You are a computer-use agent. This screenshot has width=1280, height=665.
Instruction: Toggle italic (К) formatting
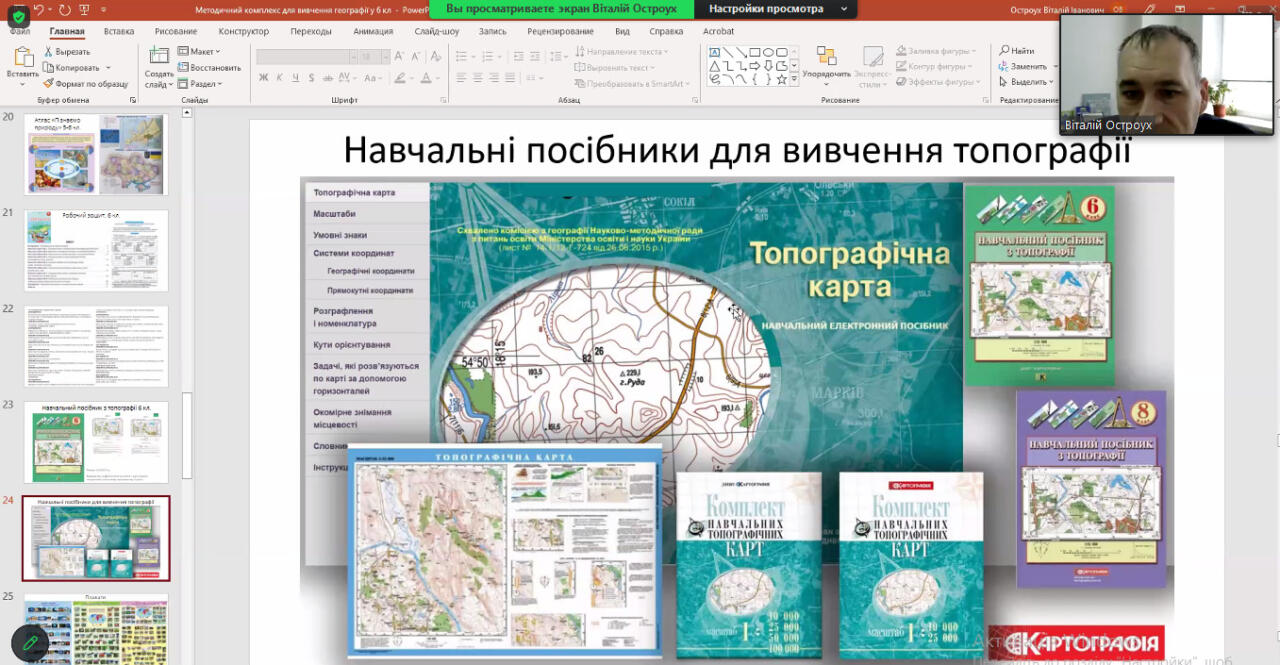pos(279,77)
